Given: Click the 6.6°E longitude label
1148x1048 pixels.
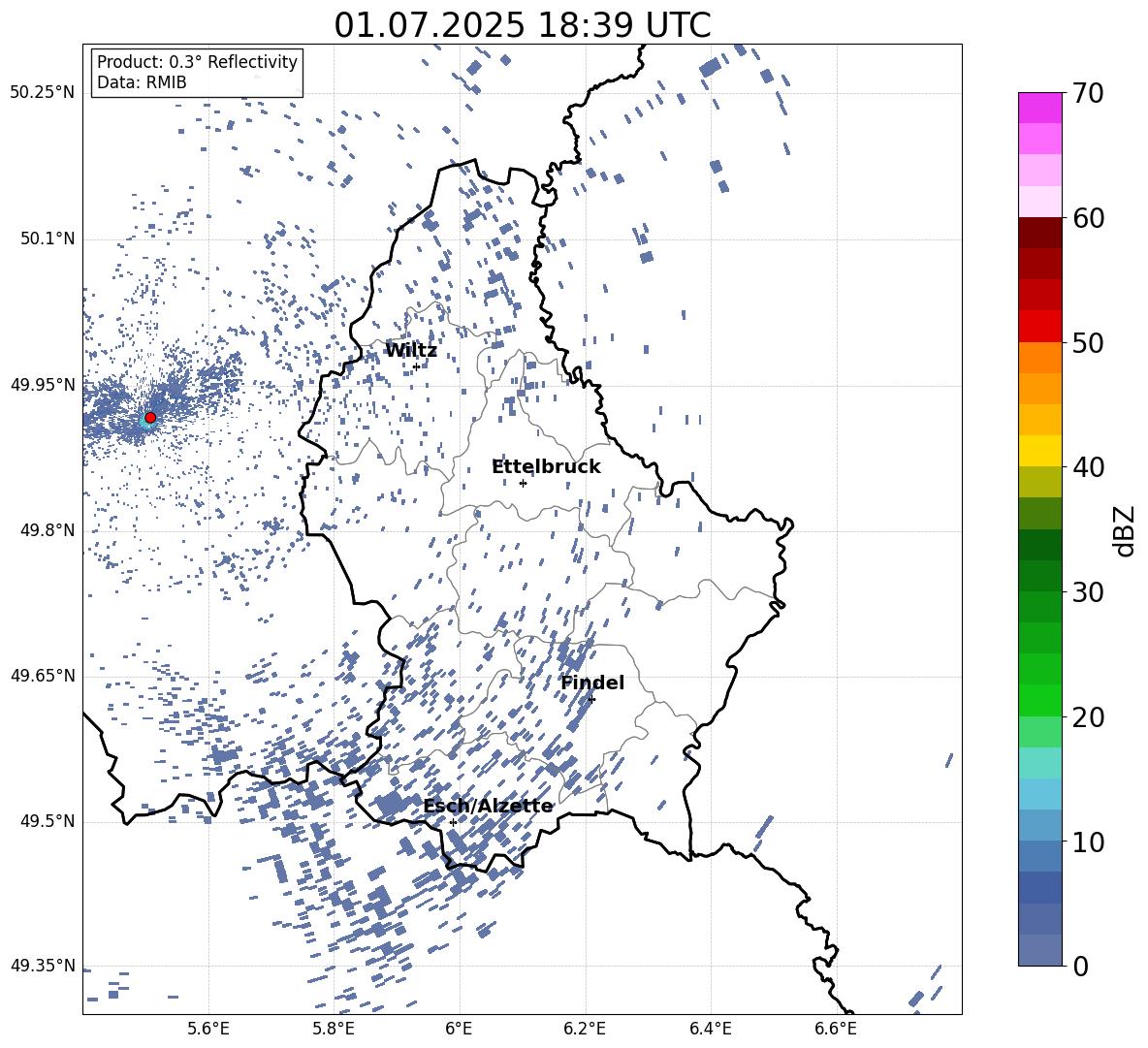Looking at the screenshot, I should pyautogui.click(x=836, y=1029).
